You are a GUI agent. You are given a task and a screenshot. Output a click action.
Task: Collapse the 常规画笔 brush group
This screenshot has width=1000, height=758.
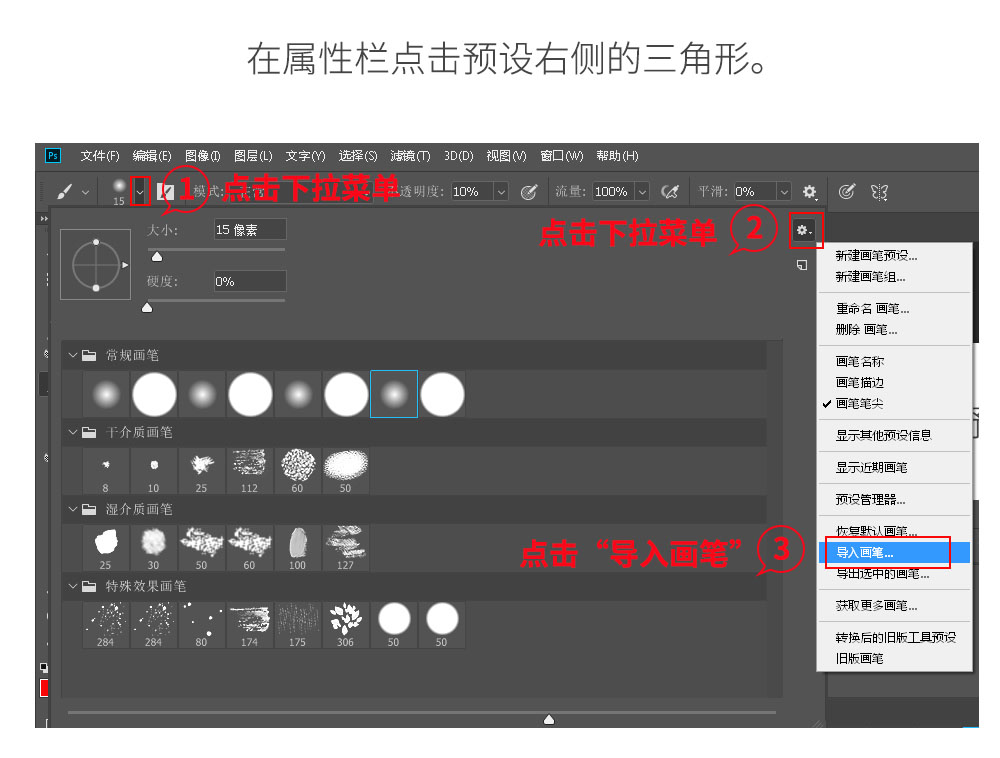(x=73, y=355)
